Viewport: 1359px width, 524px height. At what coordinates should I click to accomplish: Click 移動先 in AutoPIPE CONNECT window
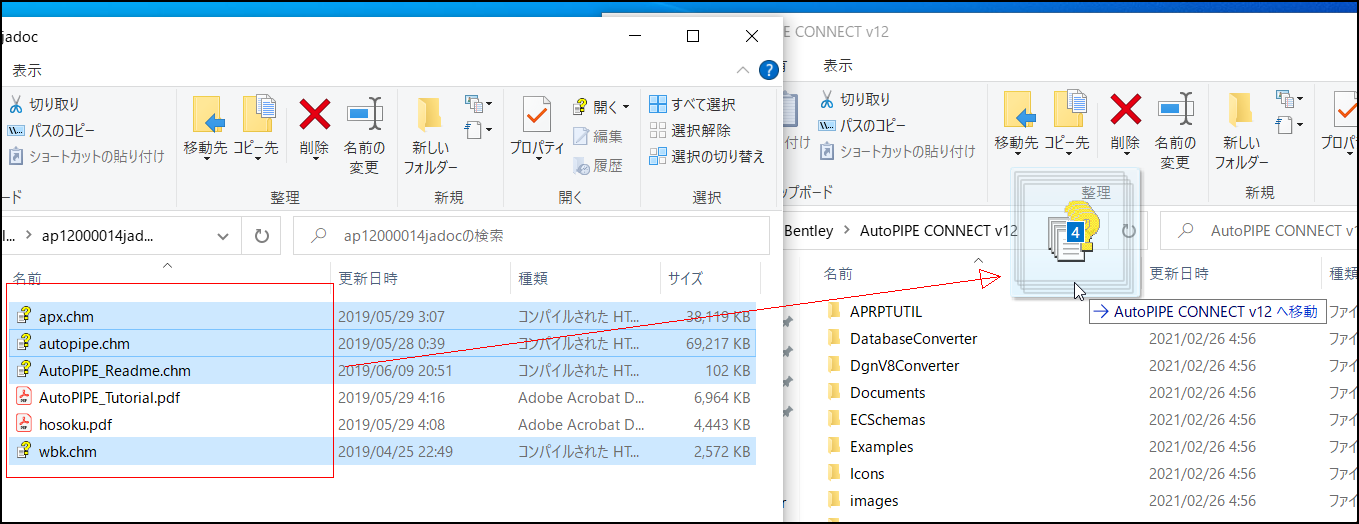click(x=1017, y=124)
